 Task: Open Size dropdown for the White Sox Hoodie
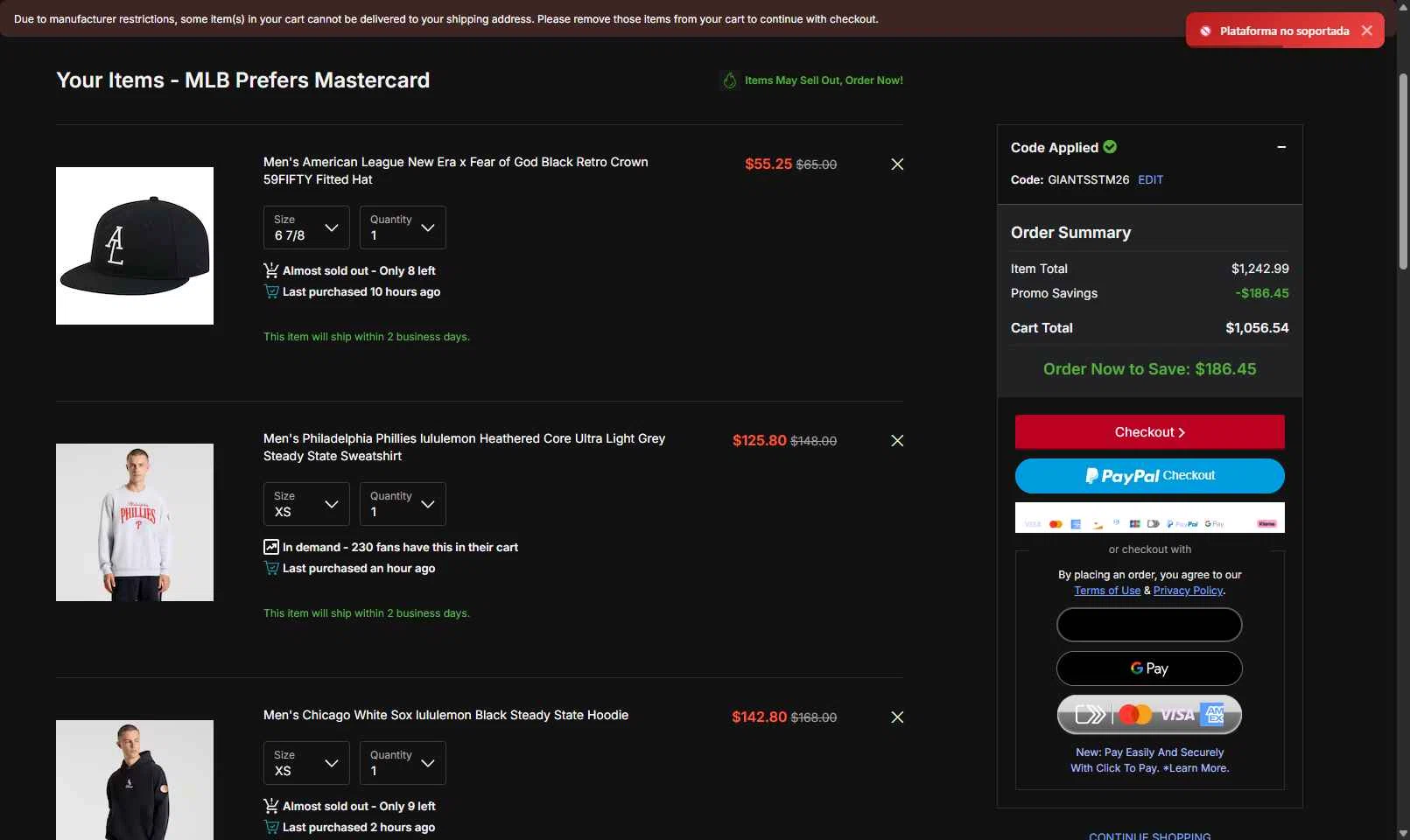(x=306, y=763)
